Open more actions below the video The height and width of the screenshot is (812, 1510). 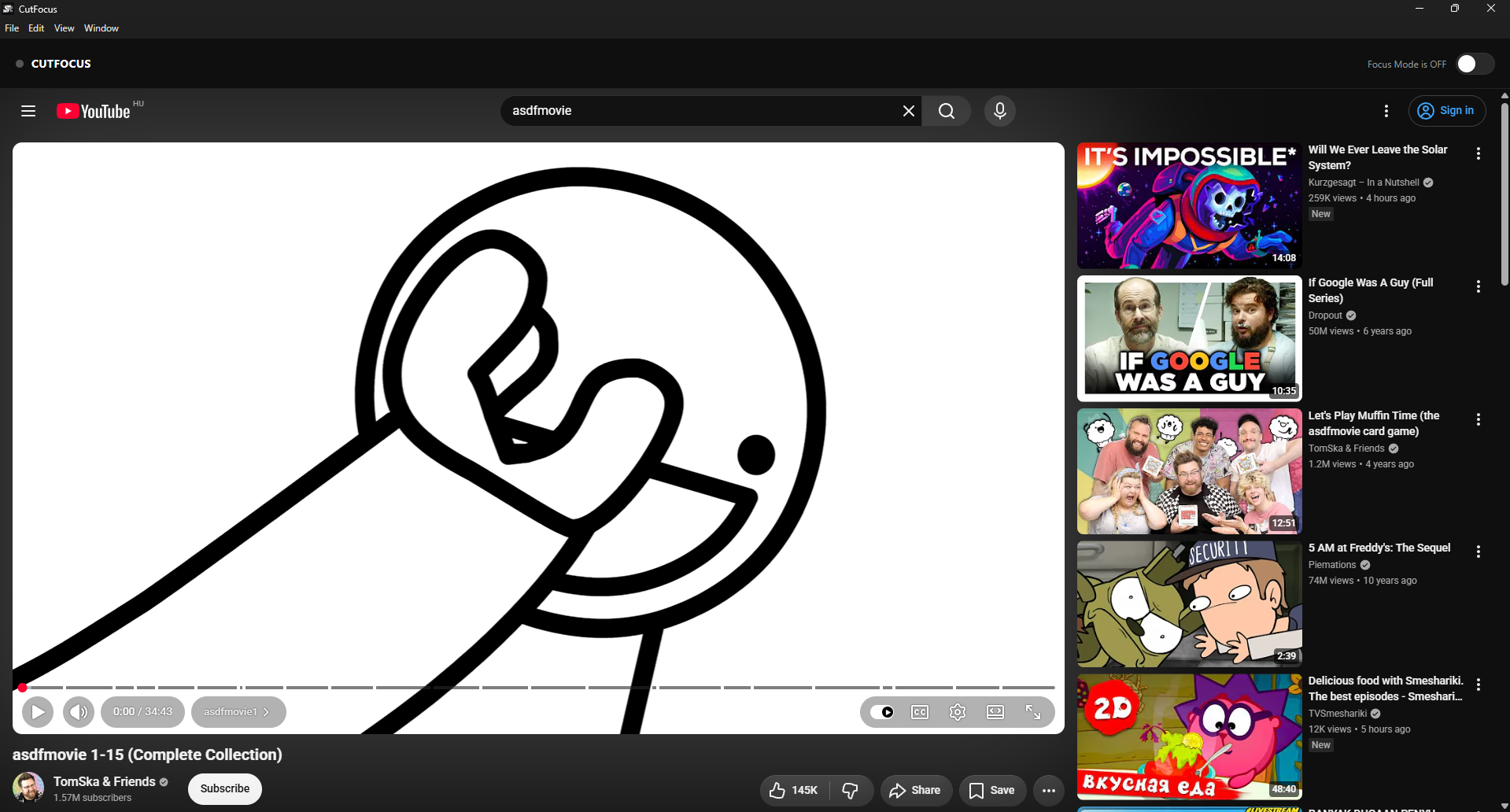(1049, 790)
